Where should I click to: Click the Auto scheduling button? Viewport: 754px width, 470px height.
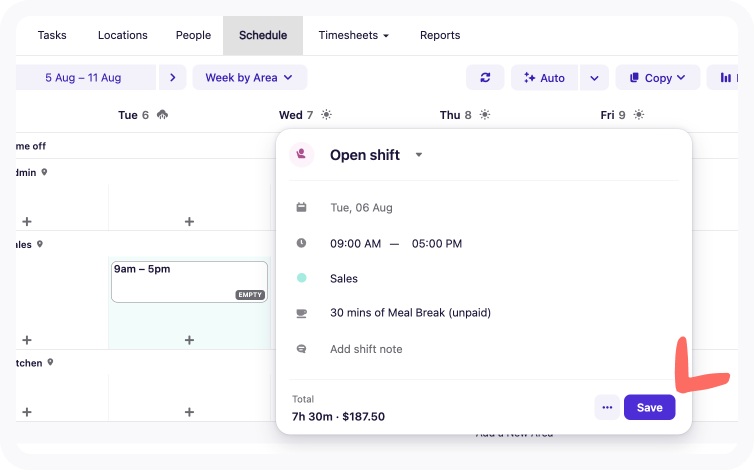[x=544, y=78]
